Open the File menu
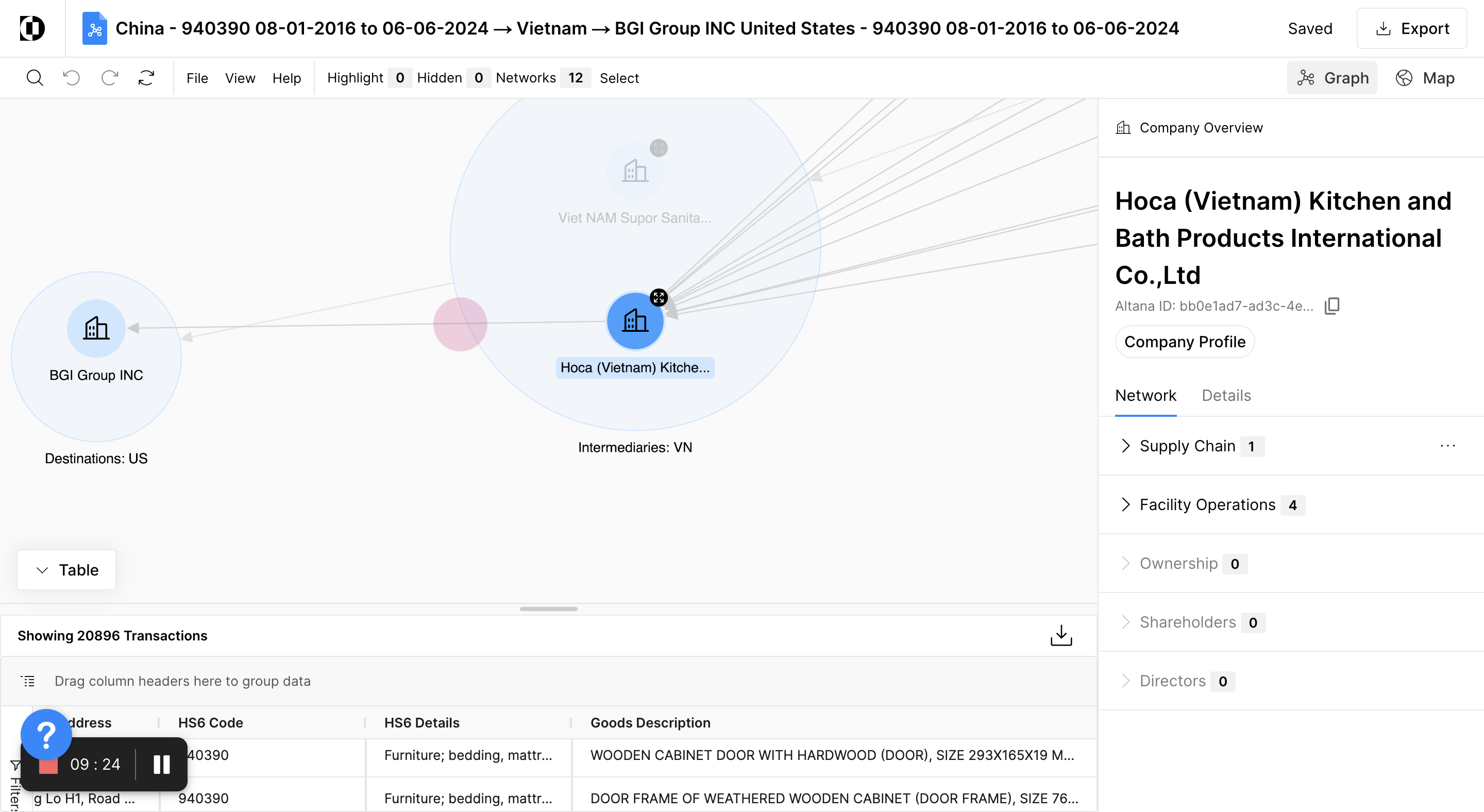Viewport: 1484px width, 812px height. (197, 78)
